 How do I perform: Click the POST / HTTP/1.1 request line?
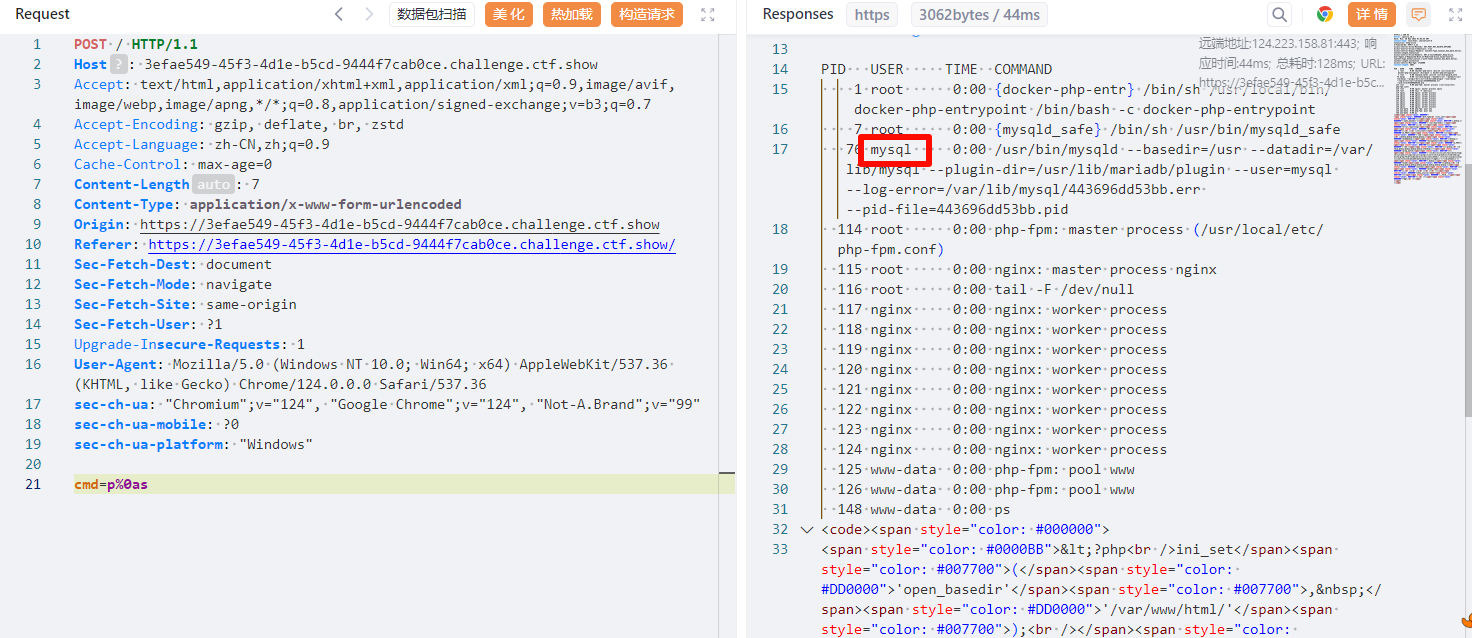[136, 44]
